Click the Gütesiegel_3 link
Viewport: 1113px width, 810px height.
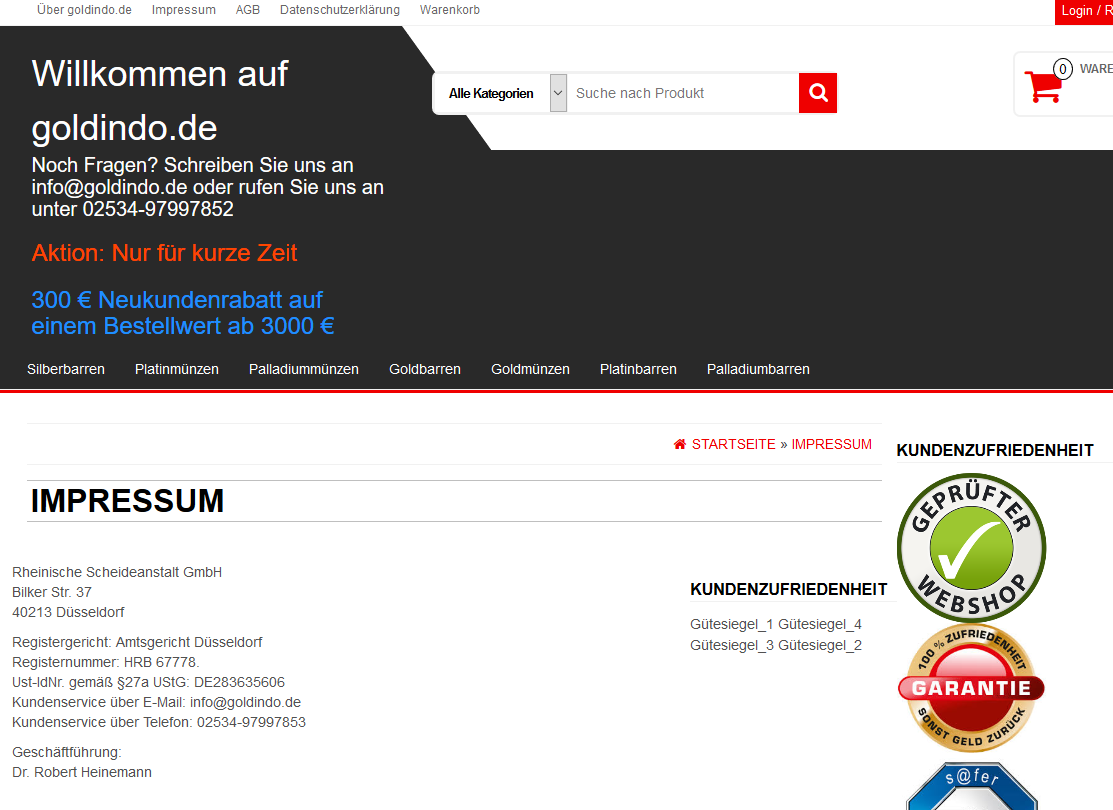[x=732, y=645]
